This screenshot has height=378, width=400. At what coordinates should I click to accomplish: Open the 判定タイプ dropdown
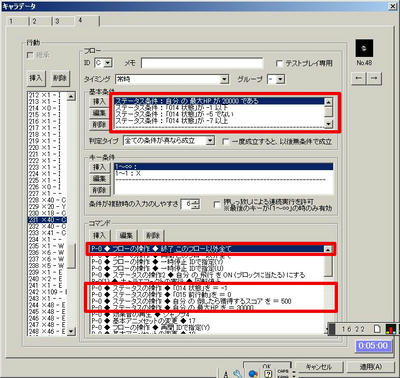[210, 141]
